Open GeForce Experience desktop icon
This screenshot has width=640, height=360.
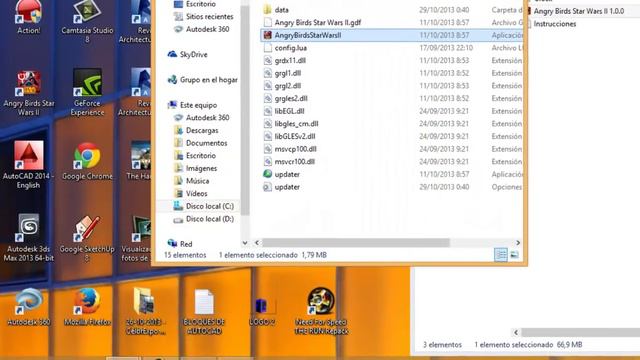click(87, 93)
